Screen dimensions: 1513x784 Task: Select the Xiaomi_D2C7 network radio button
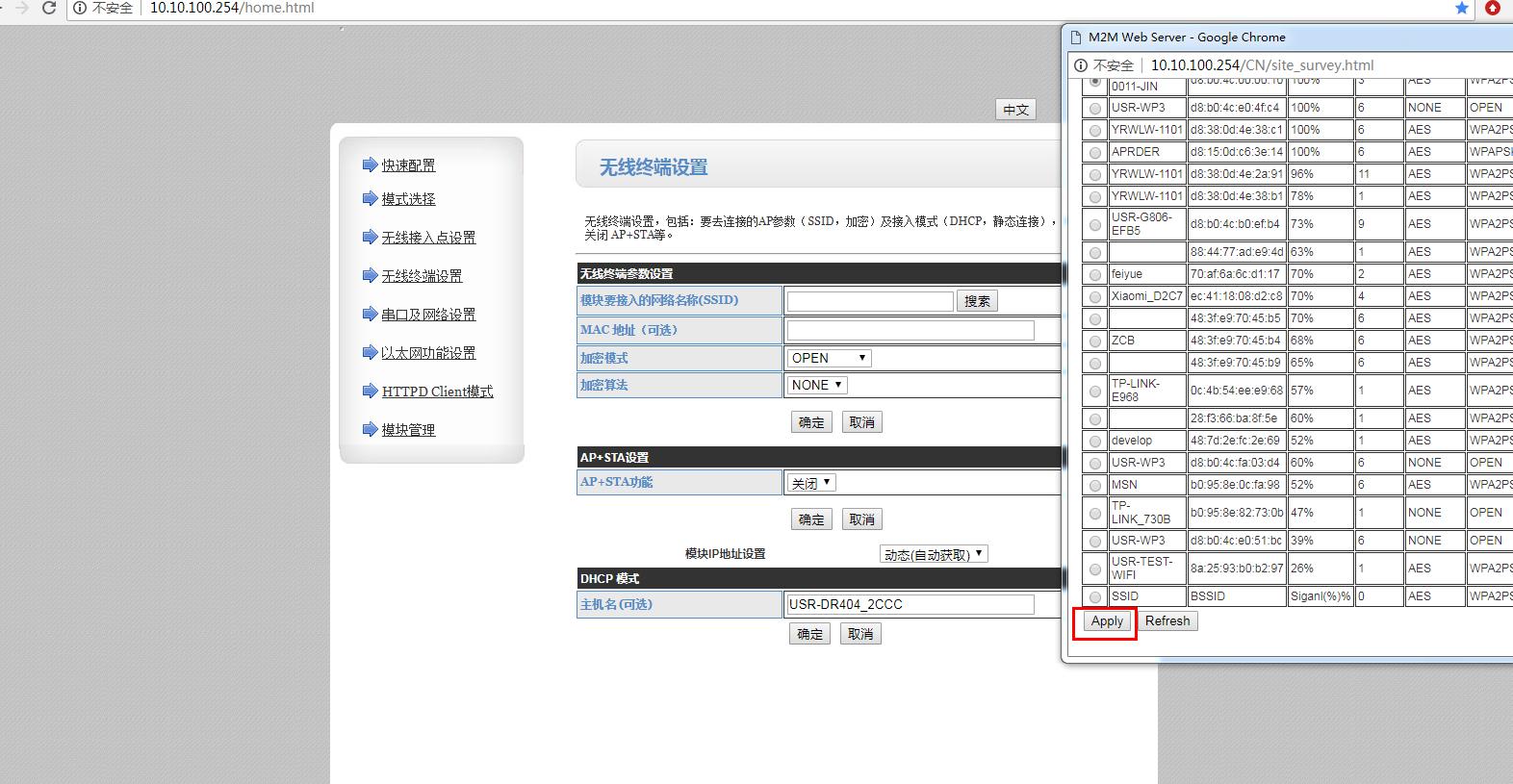1094,296
